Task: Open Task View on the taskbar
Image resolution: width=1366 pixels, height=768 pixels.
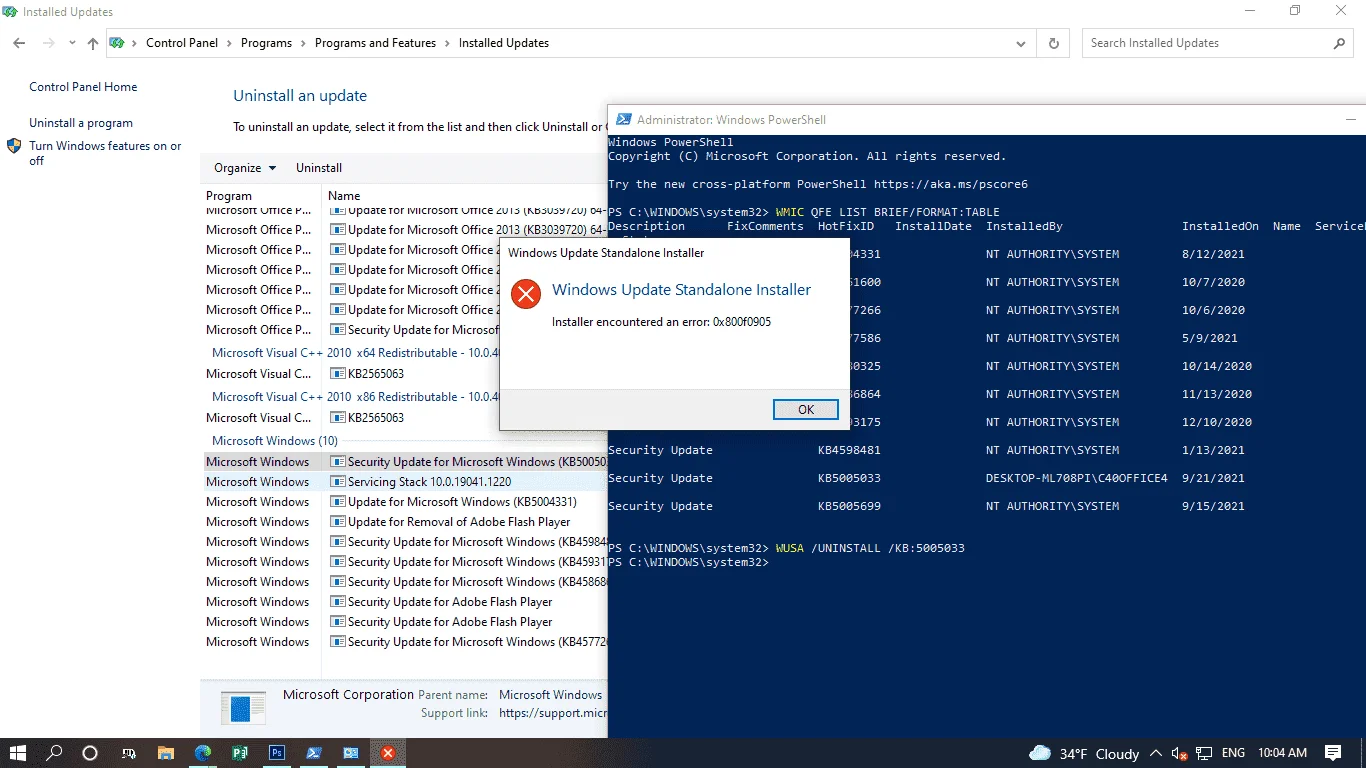Action: 129,753
